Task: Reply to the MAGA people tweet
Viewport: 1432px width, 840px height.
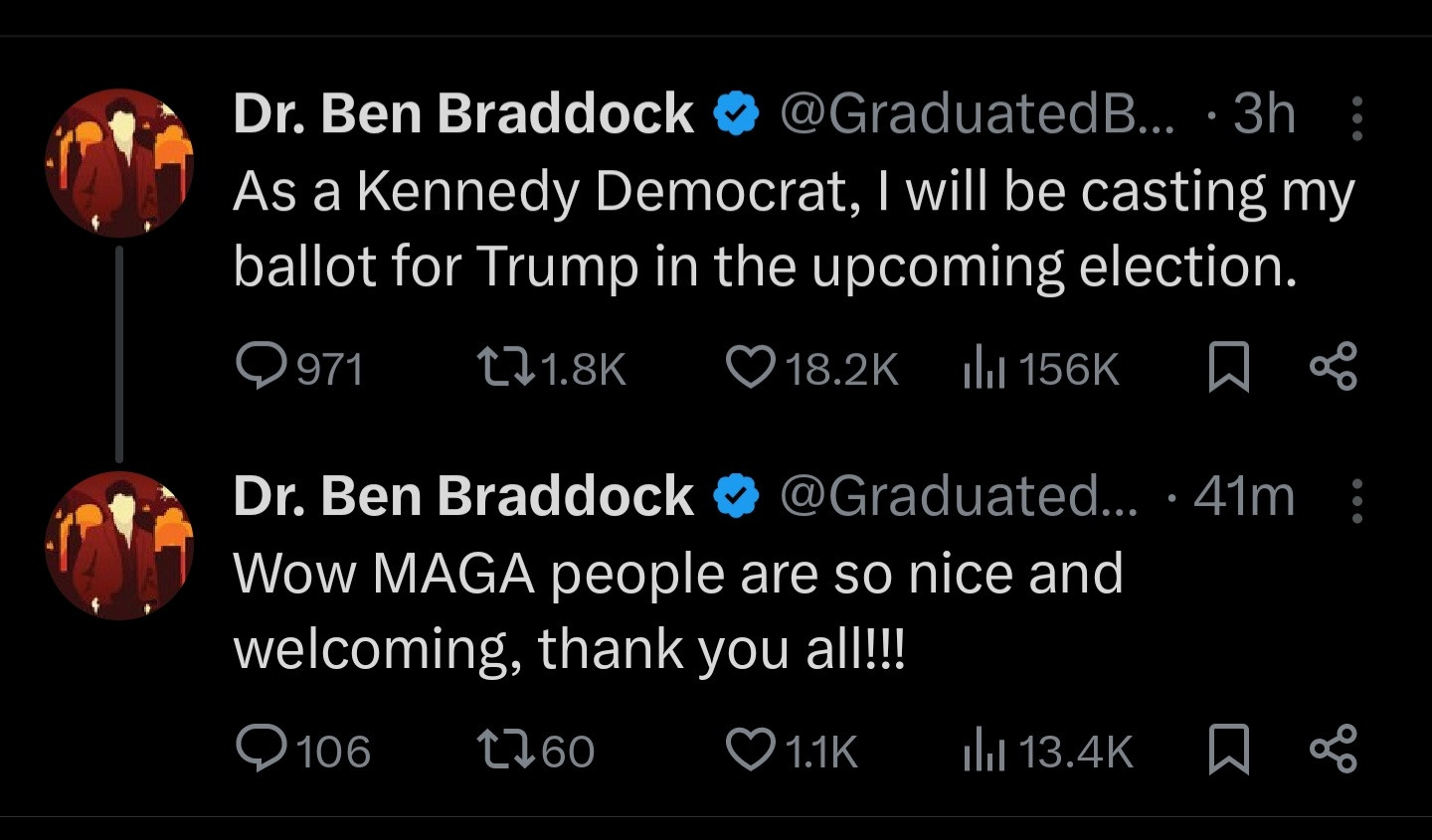Action: pyautogui.click(x=261, y=749)
